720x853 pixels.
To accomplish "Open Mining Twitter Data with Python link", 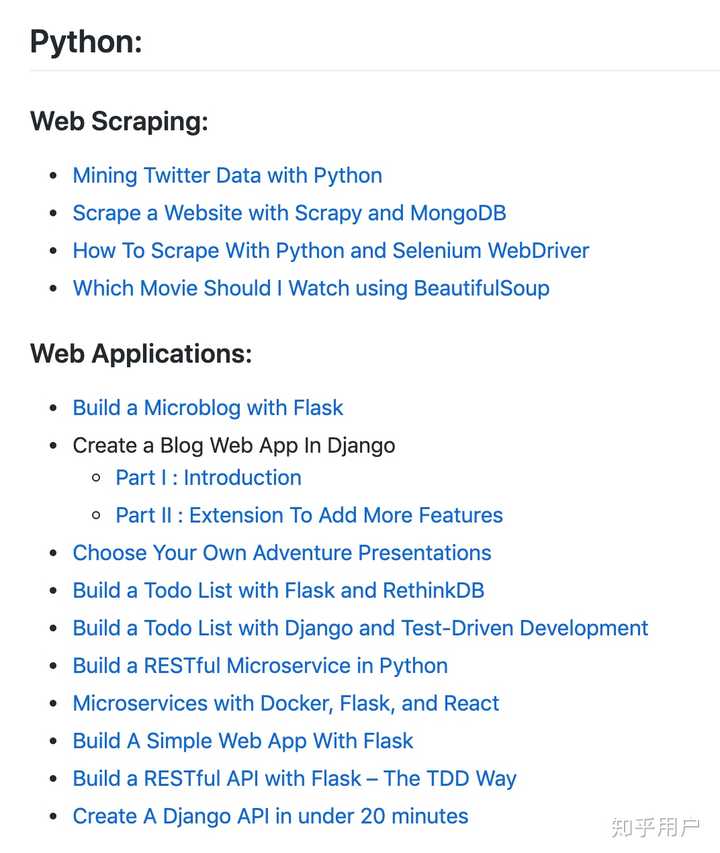I will click(227, 176).
